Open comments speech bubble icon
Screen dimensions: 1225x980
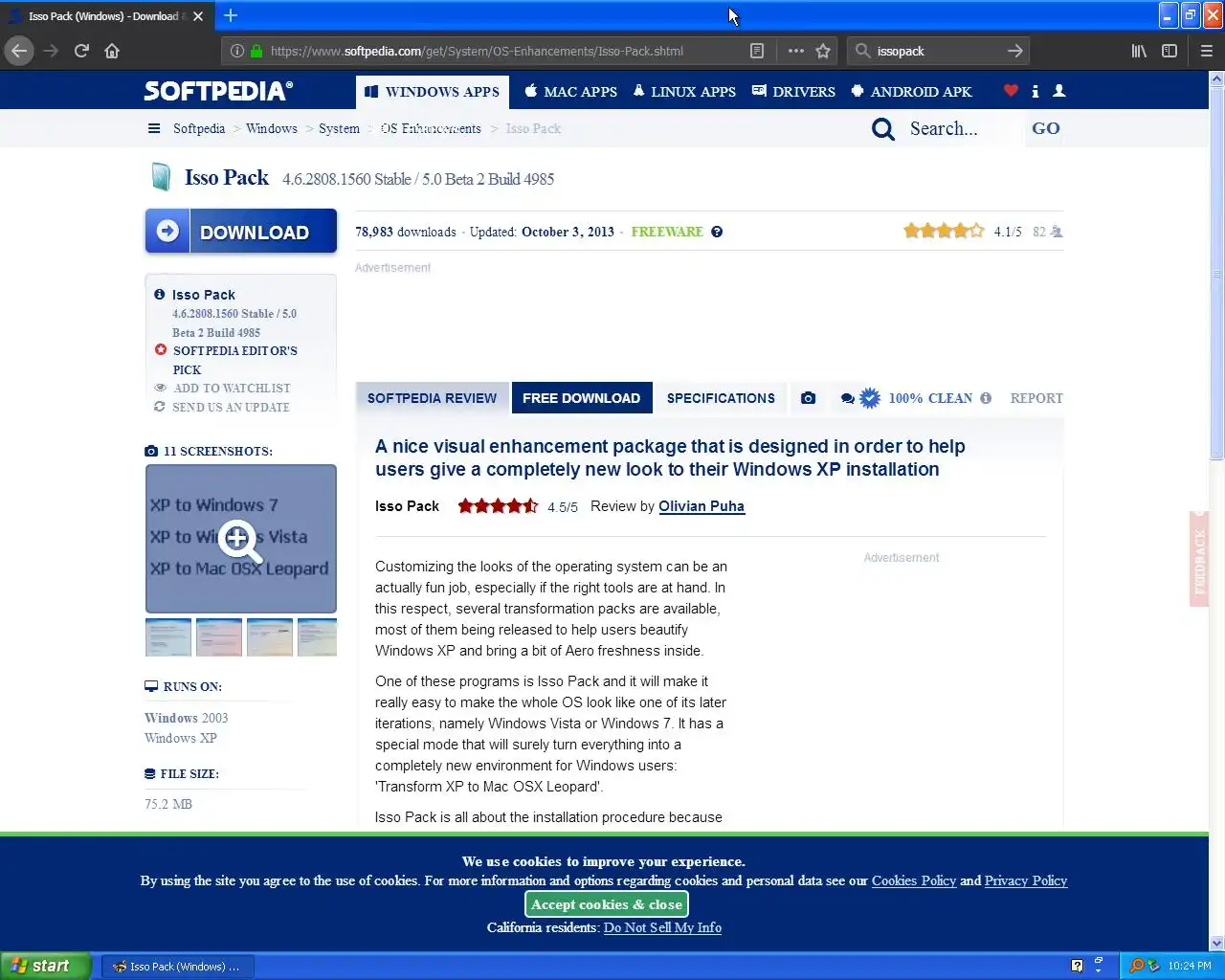pyautogui.click(x=847, y=398)
